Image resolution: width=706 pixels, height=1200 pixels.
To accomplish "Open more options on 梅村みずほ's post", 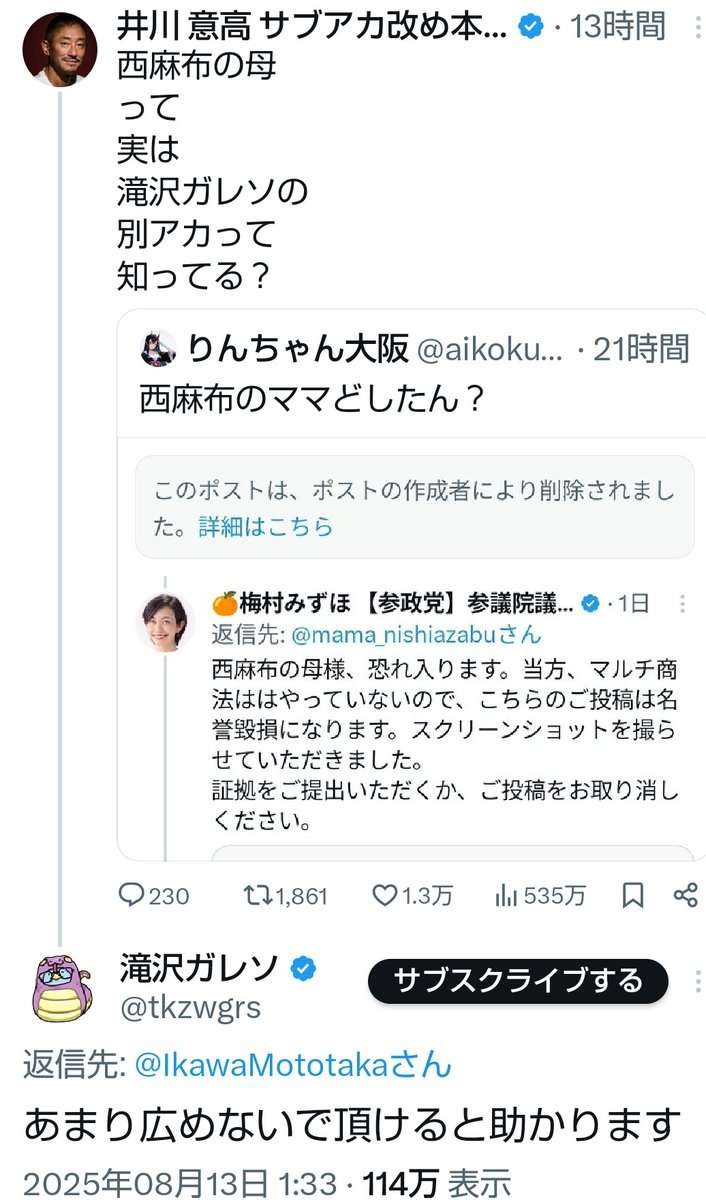I will pos(682,603).
